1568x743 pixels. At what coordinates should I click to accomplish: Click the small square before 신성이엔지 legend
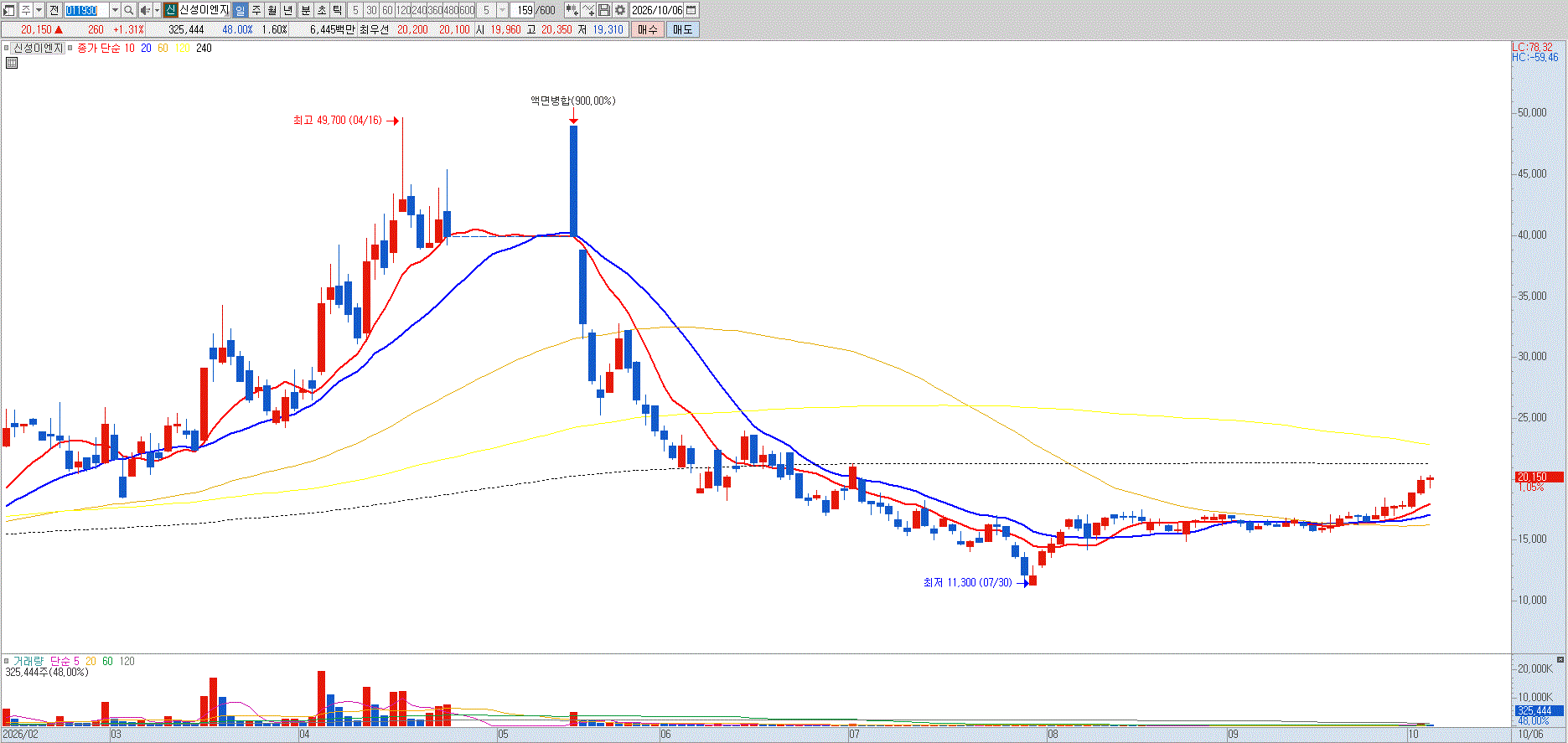tap(7, 48)
